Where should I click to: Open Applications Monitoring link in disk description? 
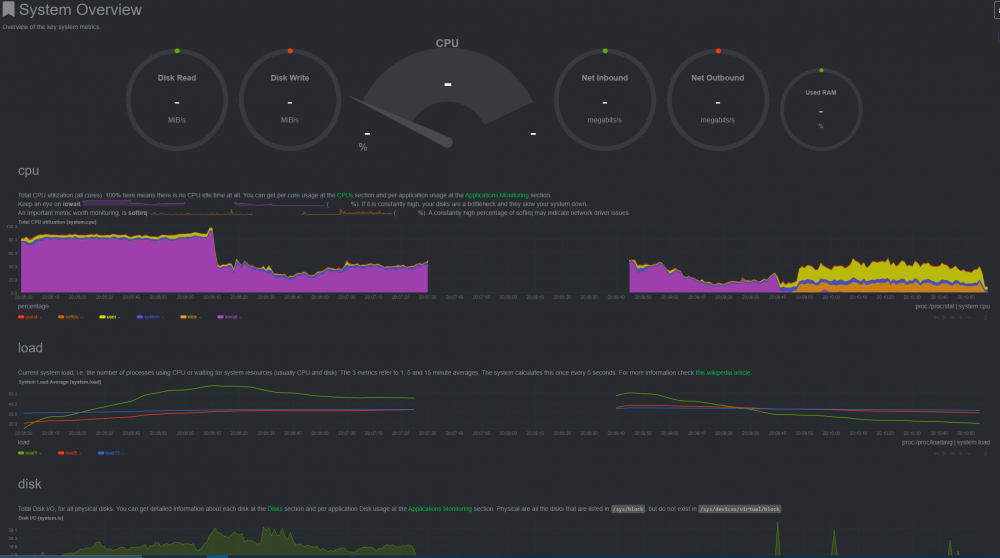click(440, 509)
